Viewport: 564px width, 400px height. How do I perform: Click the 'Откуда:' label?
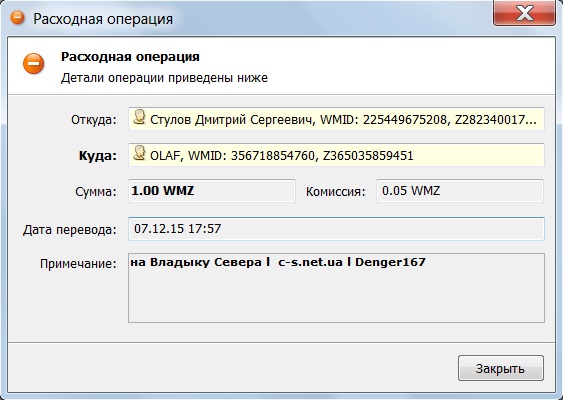(94, 120)
